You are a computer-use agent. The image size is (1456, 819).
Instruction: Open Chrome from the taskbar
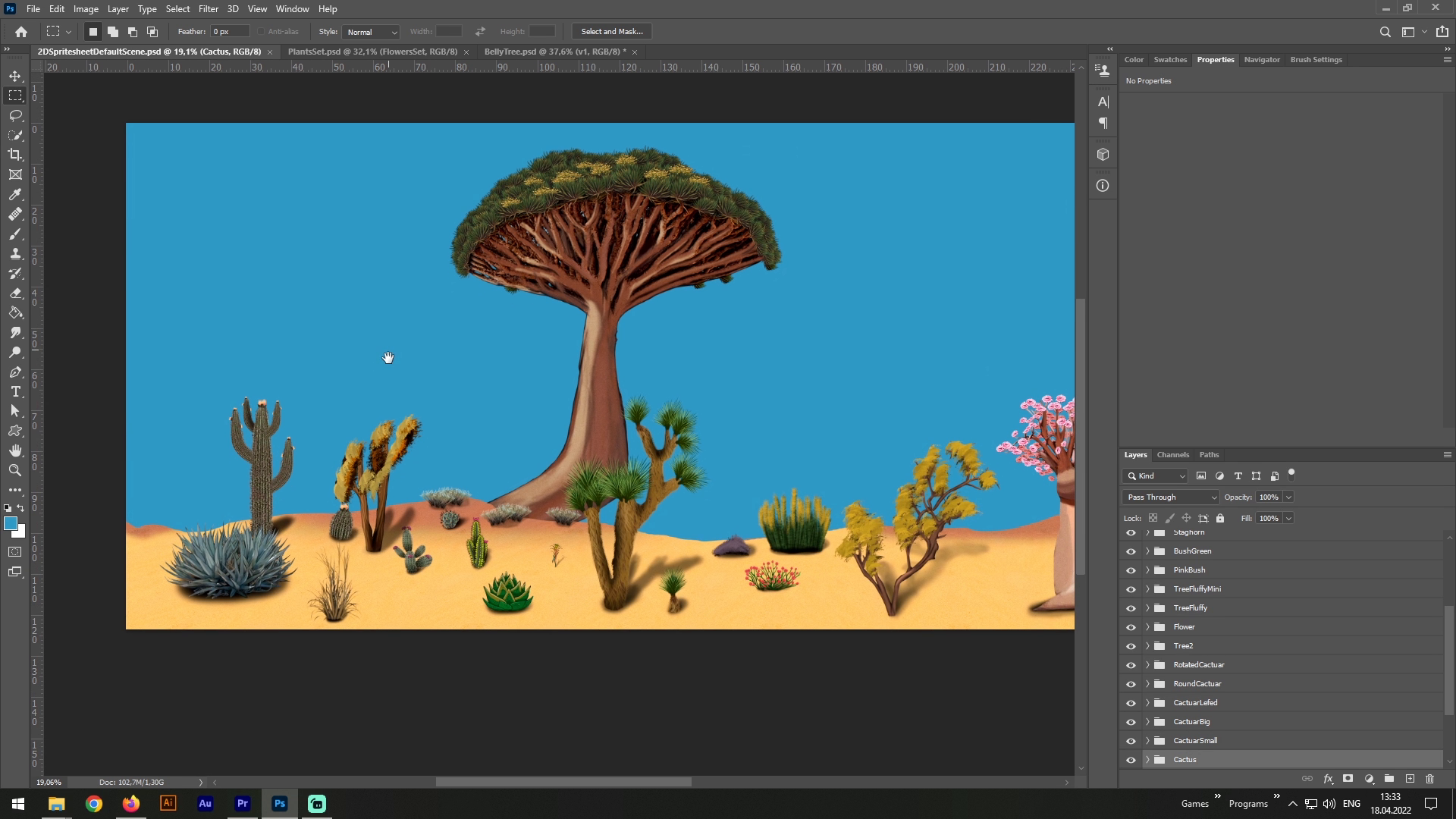94,804
